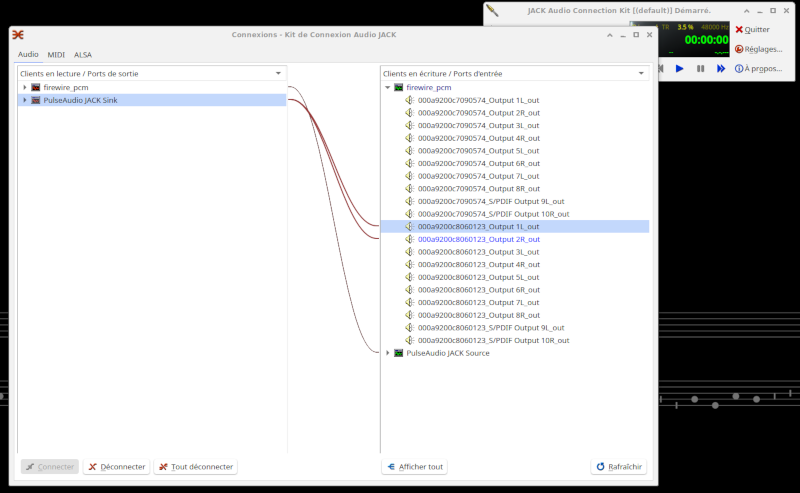Select firewire_pcm label in input clients list
This screenshot has width=800, height=493.
pyautogui.click(x=429, y=87)
